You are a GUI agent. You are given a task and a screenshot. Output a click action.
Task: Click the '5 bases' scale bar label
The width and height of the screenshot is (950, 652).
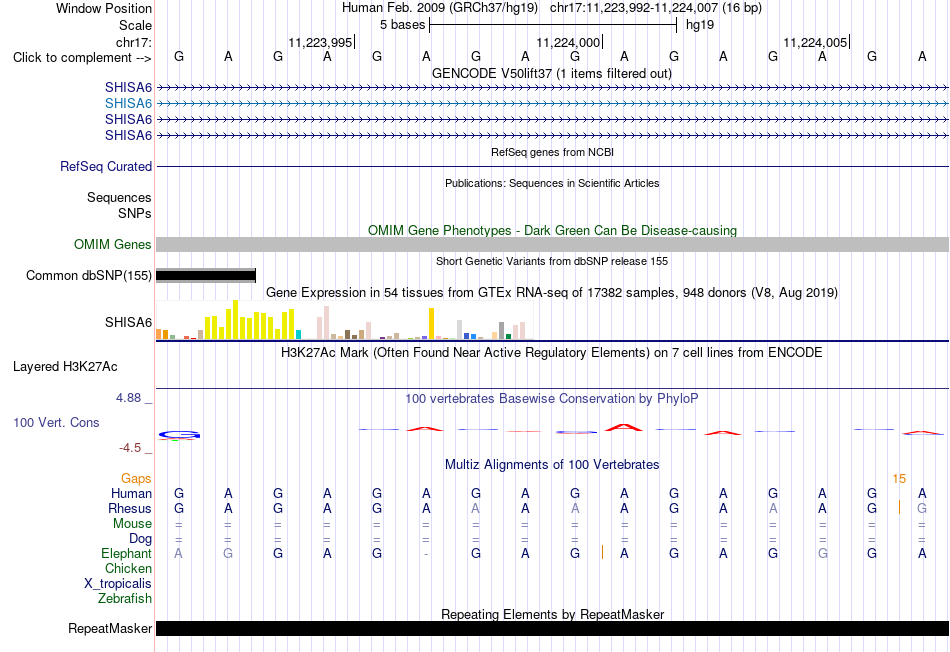pyautogui.click(x=402, y=25)
